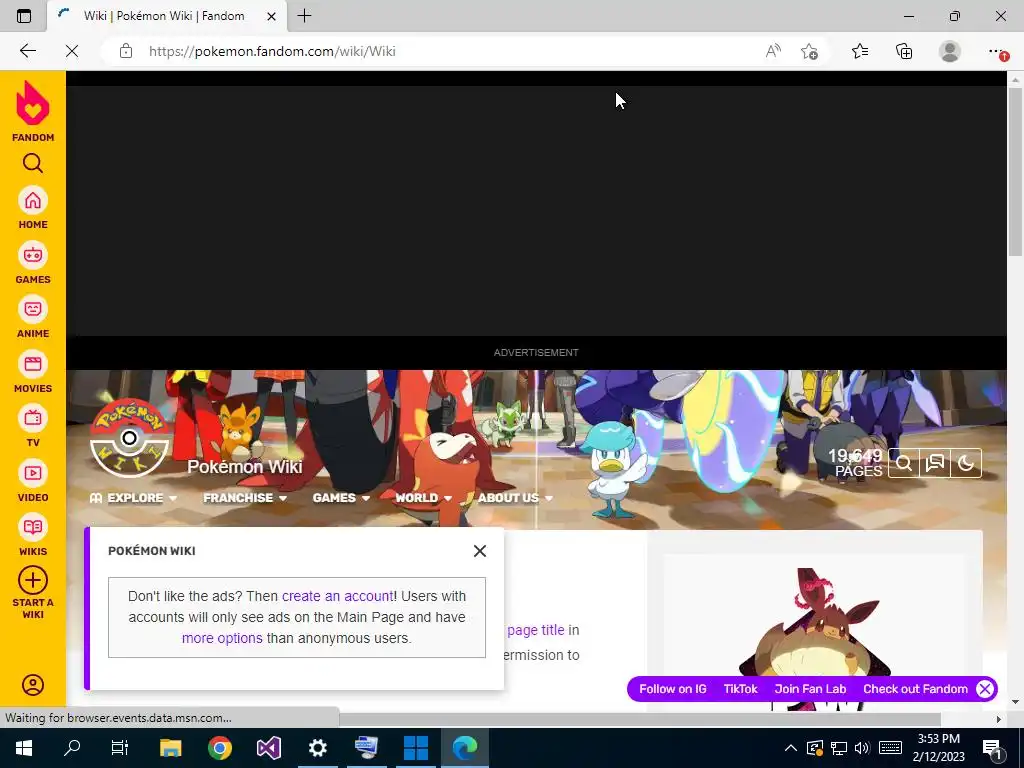Open the Fandom sidebar search
This screenshot has width=1024, height=768.
[33, 163]
